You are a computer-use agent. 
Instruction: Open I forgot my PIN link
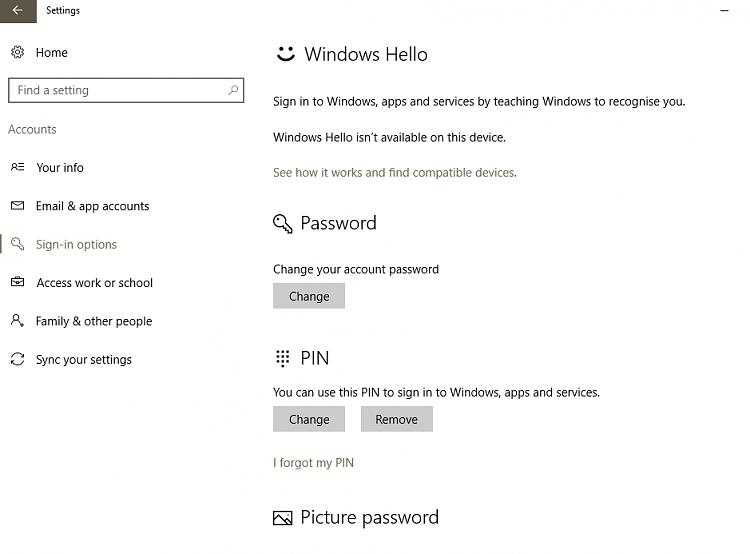[313, 463]
